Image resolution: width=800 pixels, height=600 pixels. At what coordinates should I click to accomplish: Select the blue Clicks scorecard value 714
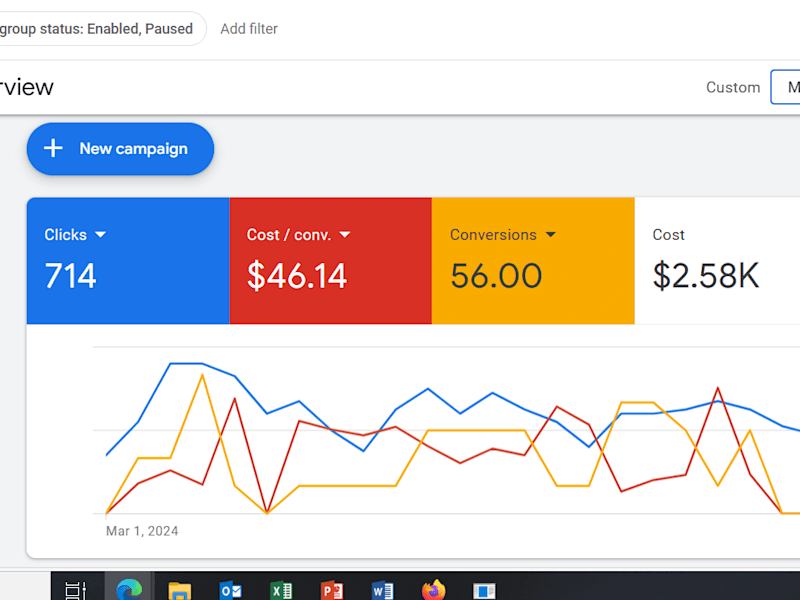coord(70,276)
